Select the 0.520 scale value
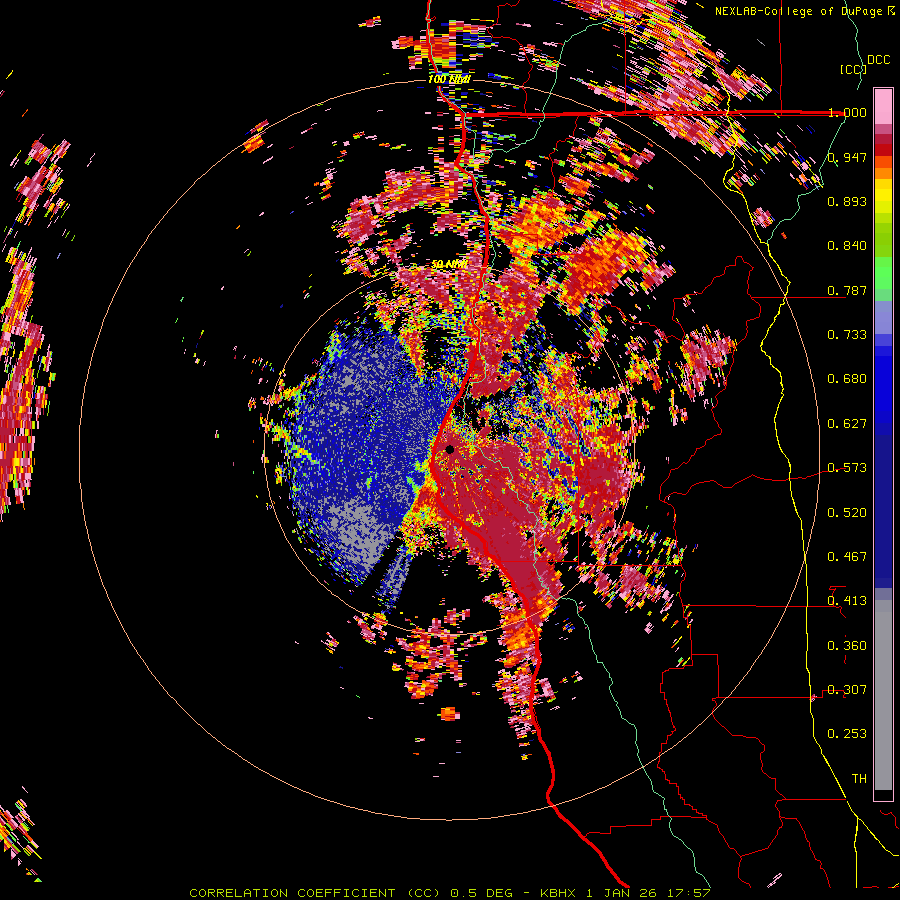This screenshot has height=900, width=900. (847, 513)
